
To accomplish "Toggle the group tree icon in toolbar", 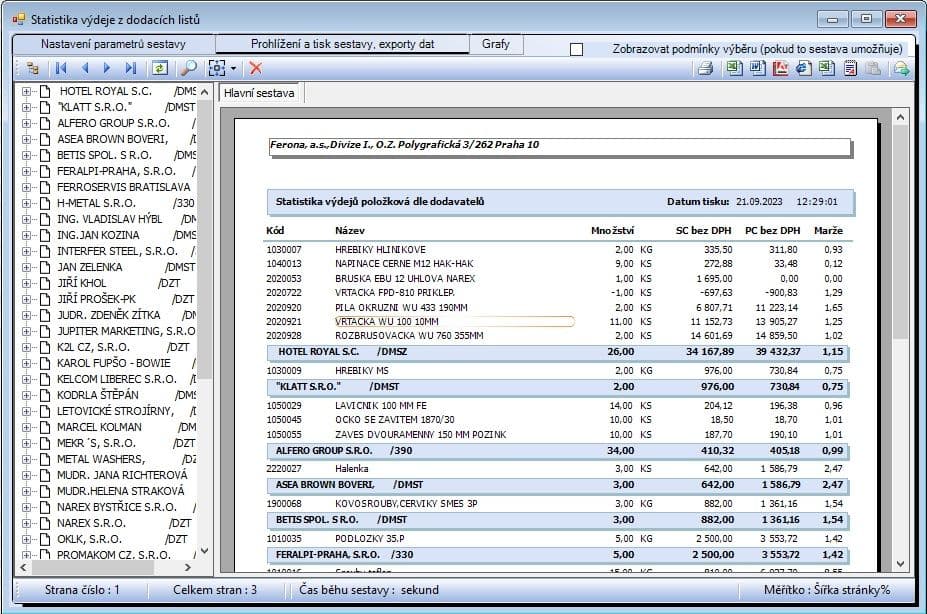I will click(x=33, y=69).
